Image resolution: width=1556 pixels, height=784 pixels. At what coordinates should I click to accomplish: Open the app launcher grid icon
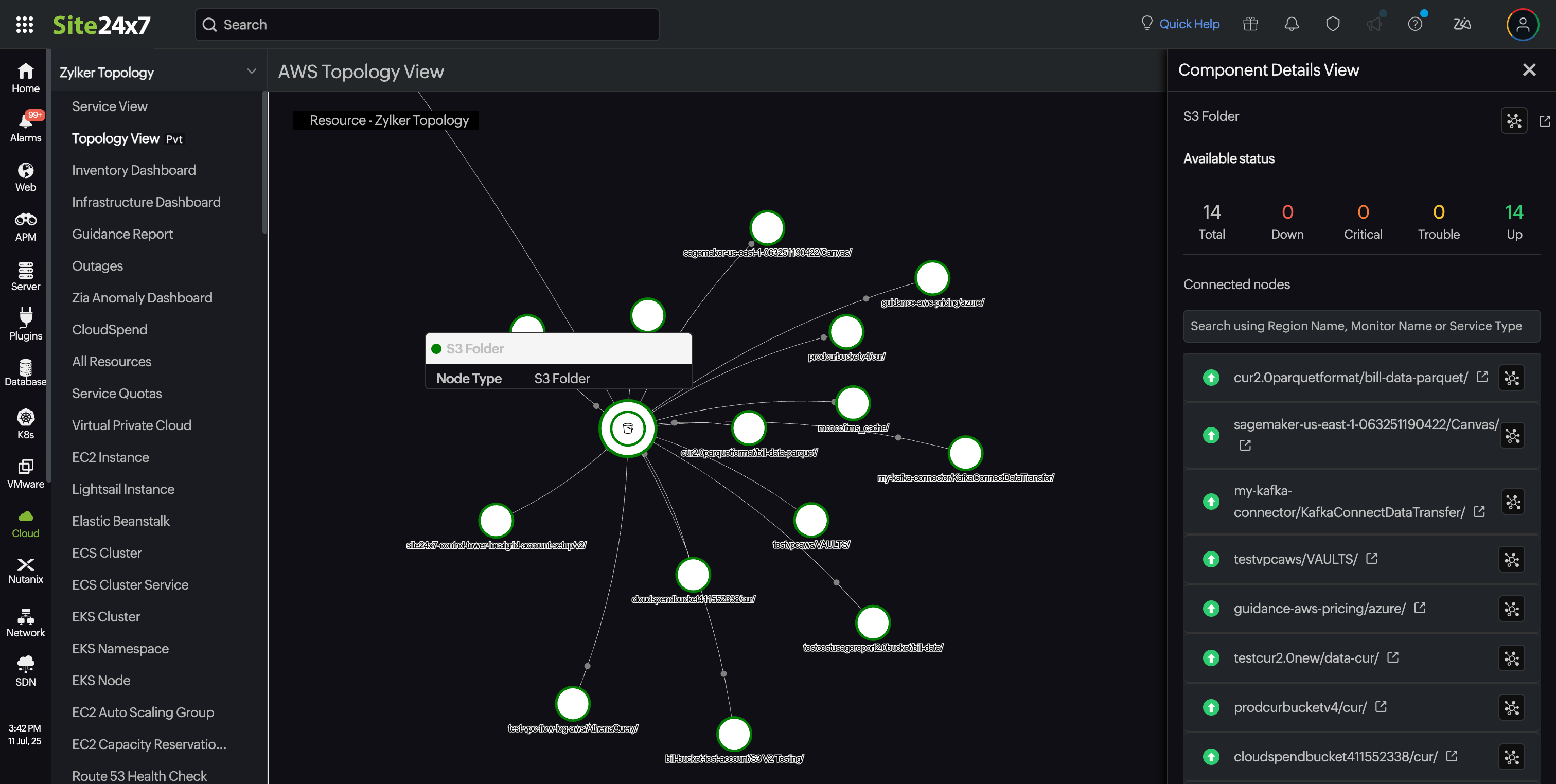point(24,24)
